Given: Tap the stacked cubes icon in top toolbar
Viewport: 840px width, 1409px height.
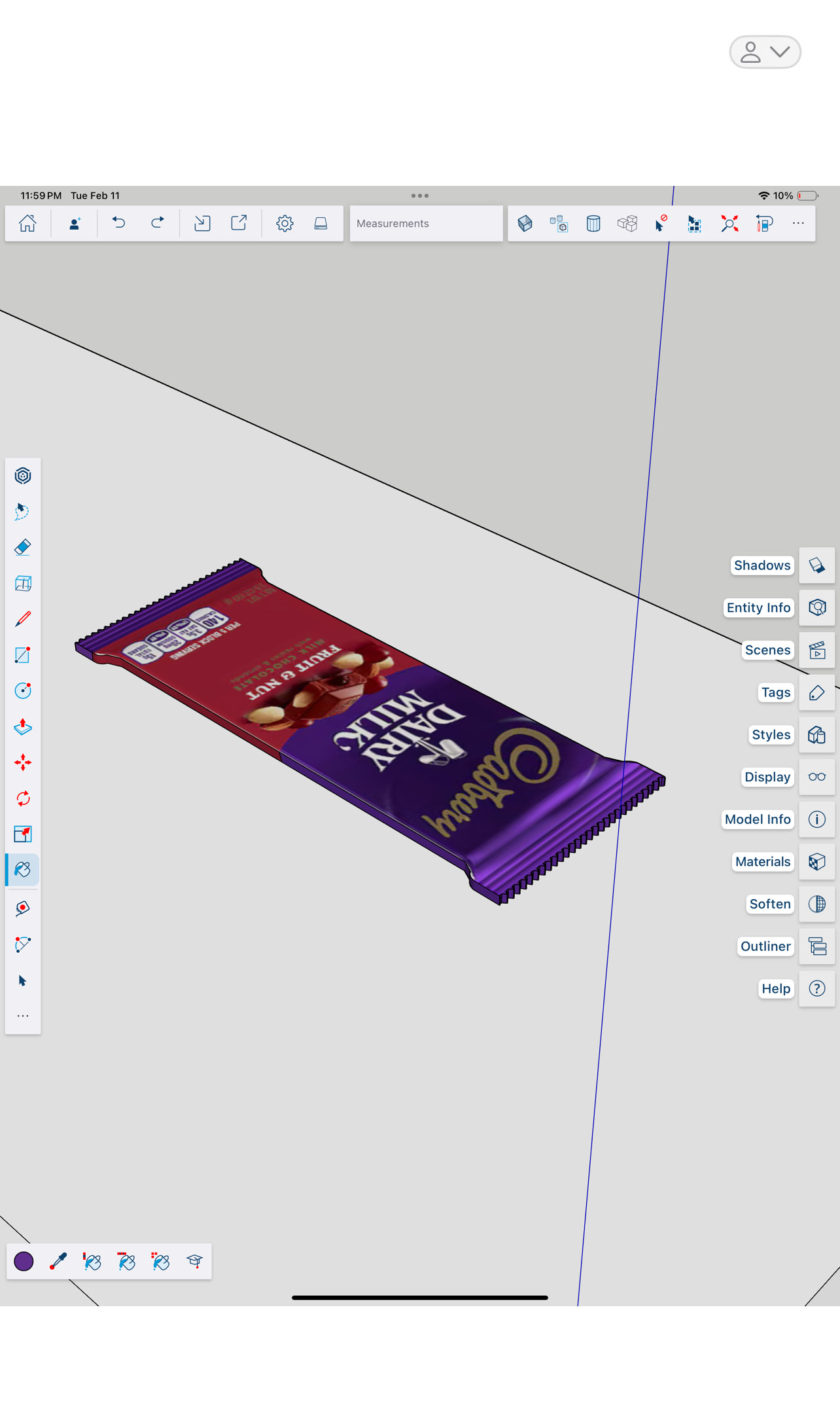Looking at the screenshot, I should tap(627, 223).
